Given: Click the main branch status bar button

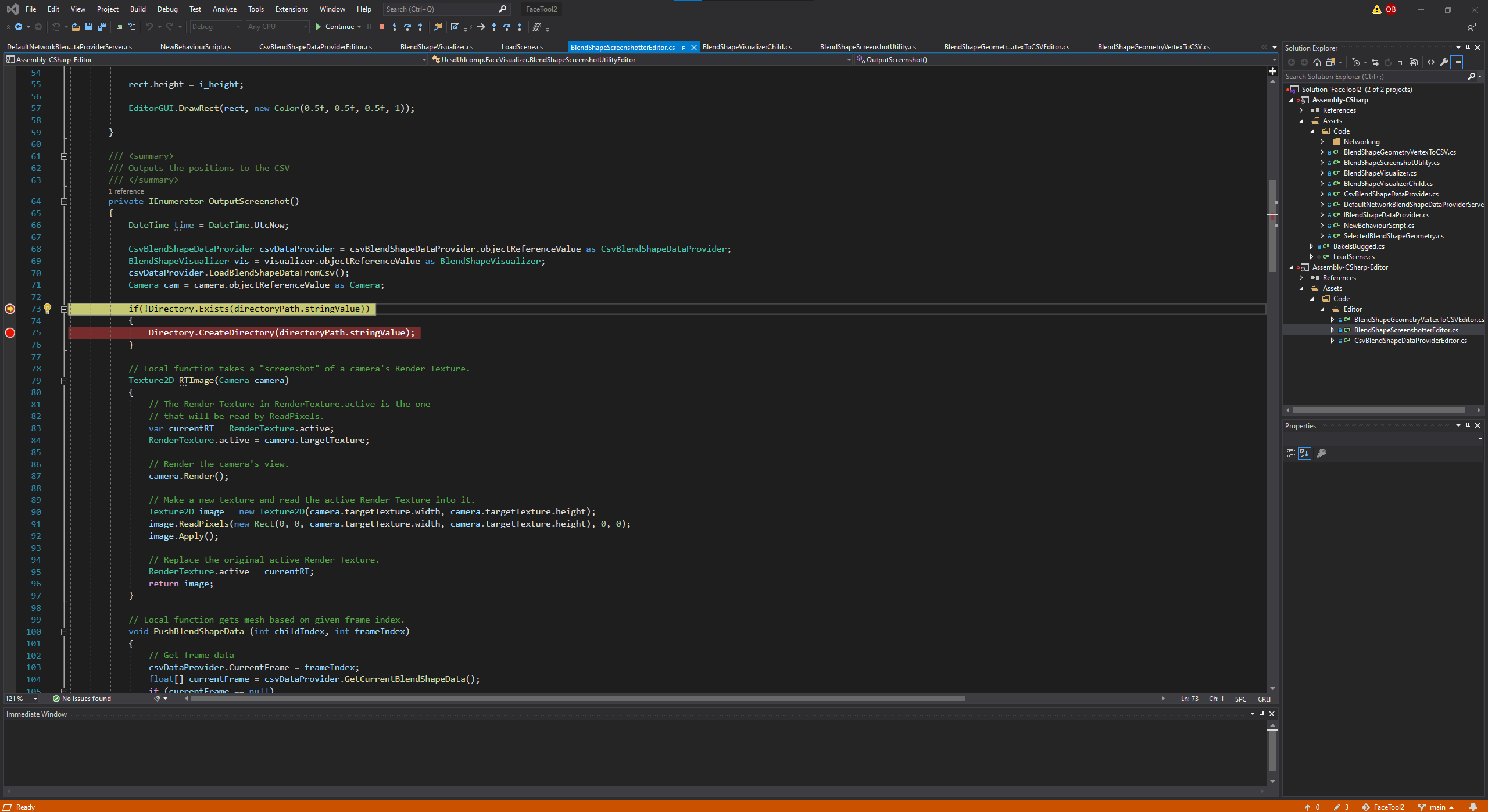Looking at the screenshot, I should pos(1436,807).
